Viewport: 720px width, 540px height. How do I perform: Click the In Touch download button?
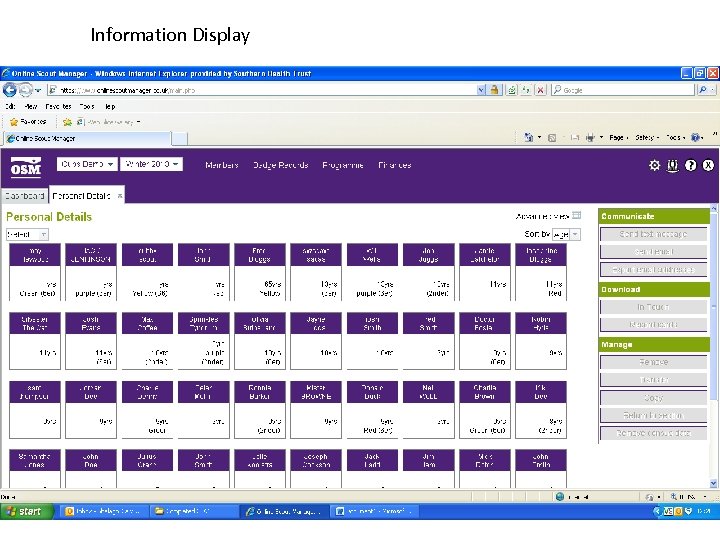tap(653, 307)
